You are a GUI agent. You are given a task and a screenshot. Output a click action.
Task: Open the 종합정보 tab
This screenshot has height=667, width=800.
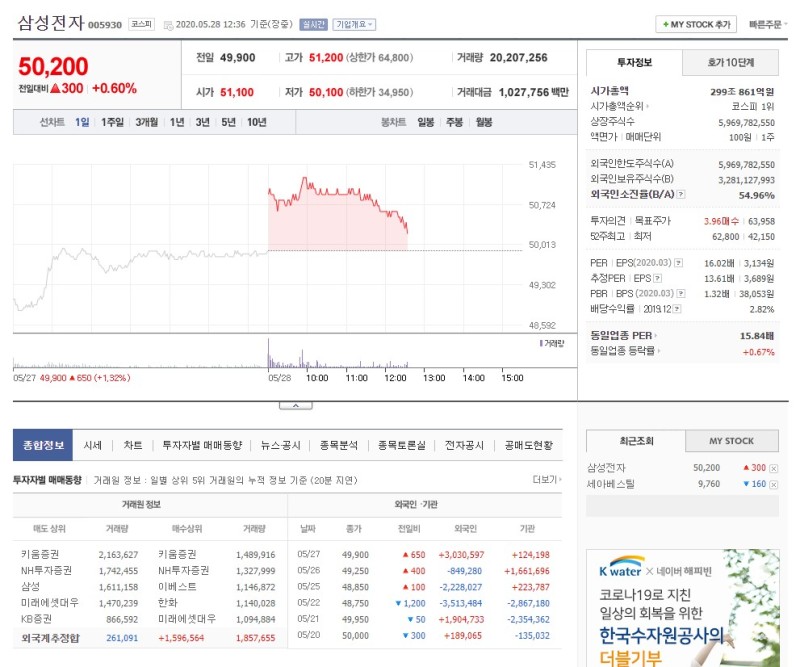[x=43, y=446]
